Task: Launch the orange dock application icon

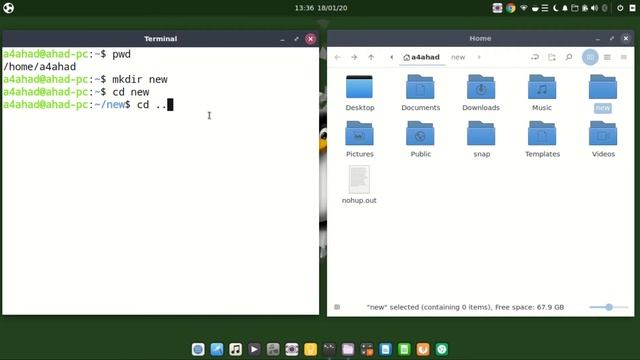Action: tap(423, 349)
